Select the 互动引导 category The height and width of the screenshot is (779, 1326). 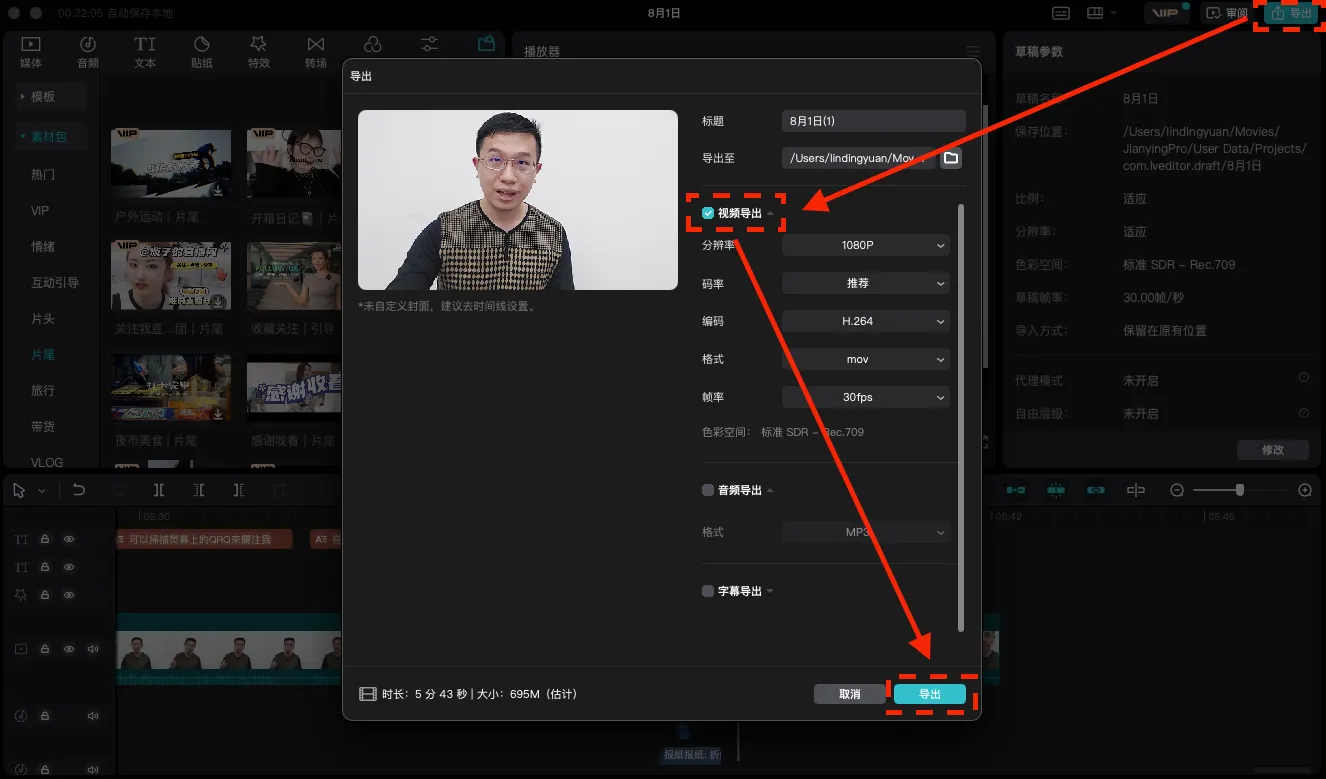pyautogui.click(x=55, y=282)
